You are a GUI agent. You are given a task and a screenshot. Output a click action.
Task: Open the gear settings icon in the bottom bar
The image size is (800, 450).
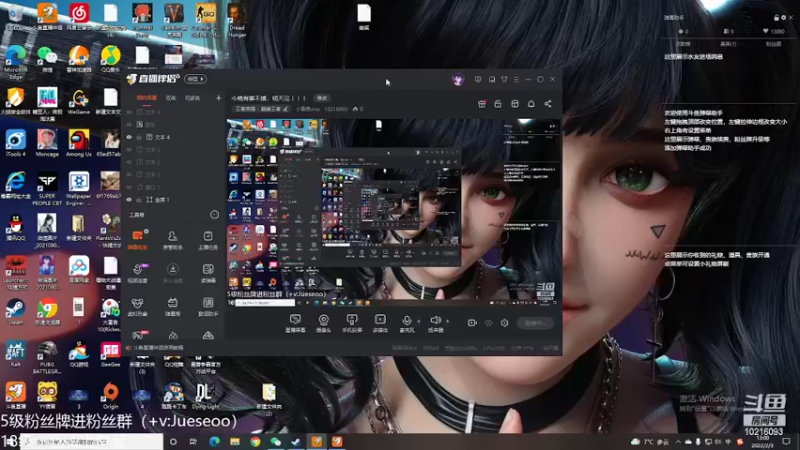click(x=504, y=322)
